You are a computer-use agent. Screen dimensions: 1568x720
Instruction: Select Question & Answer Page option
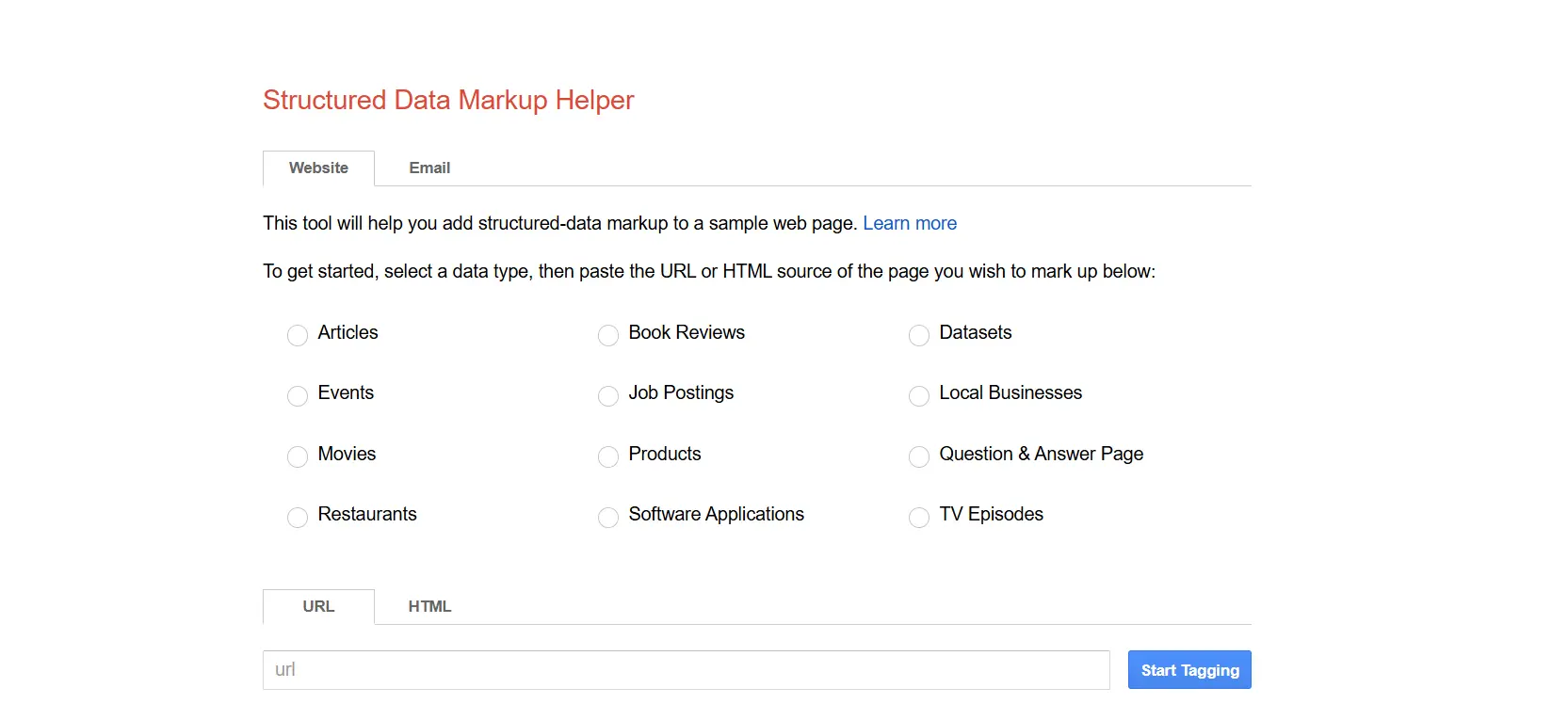pos(919,456)
